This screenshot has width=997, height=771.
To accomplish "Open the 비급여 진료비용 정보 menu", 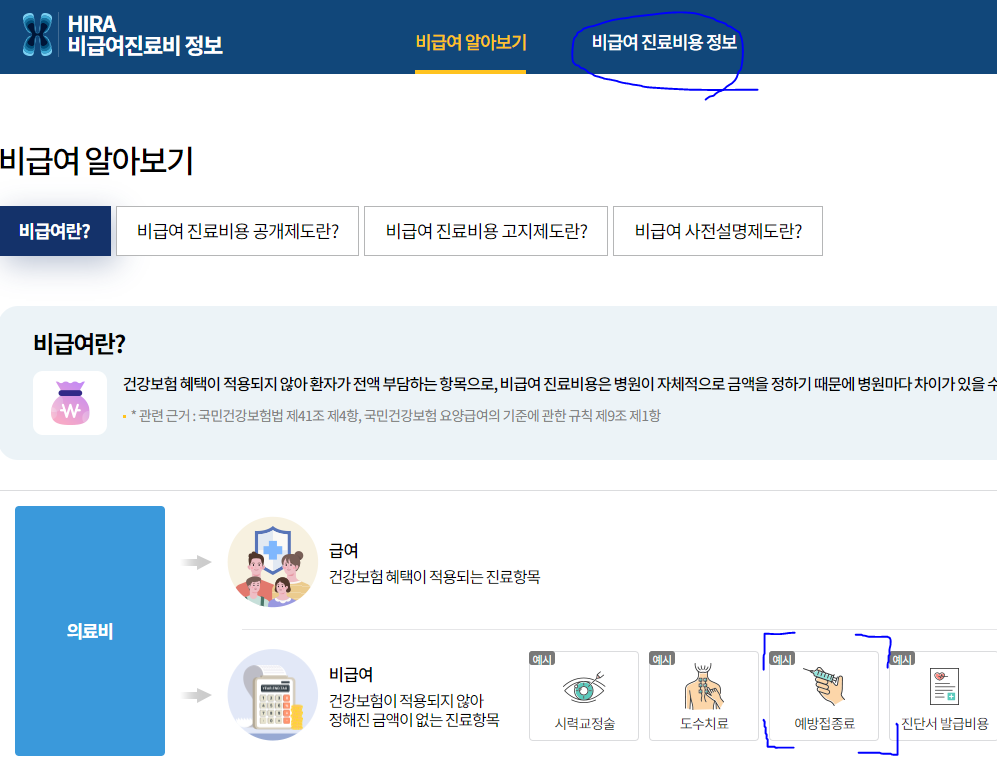I will [x=664, y=43].
